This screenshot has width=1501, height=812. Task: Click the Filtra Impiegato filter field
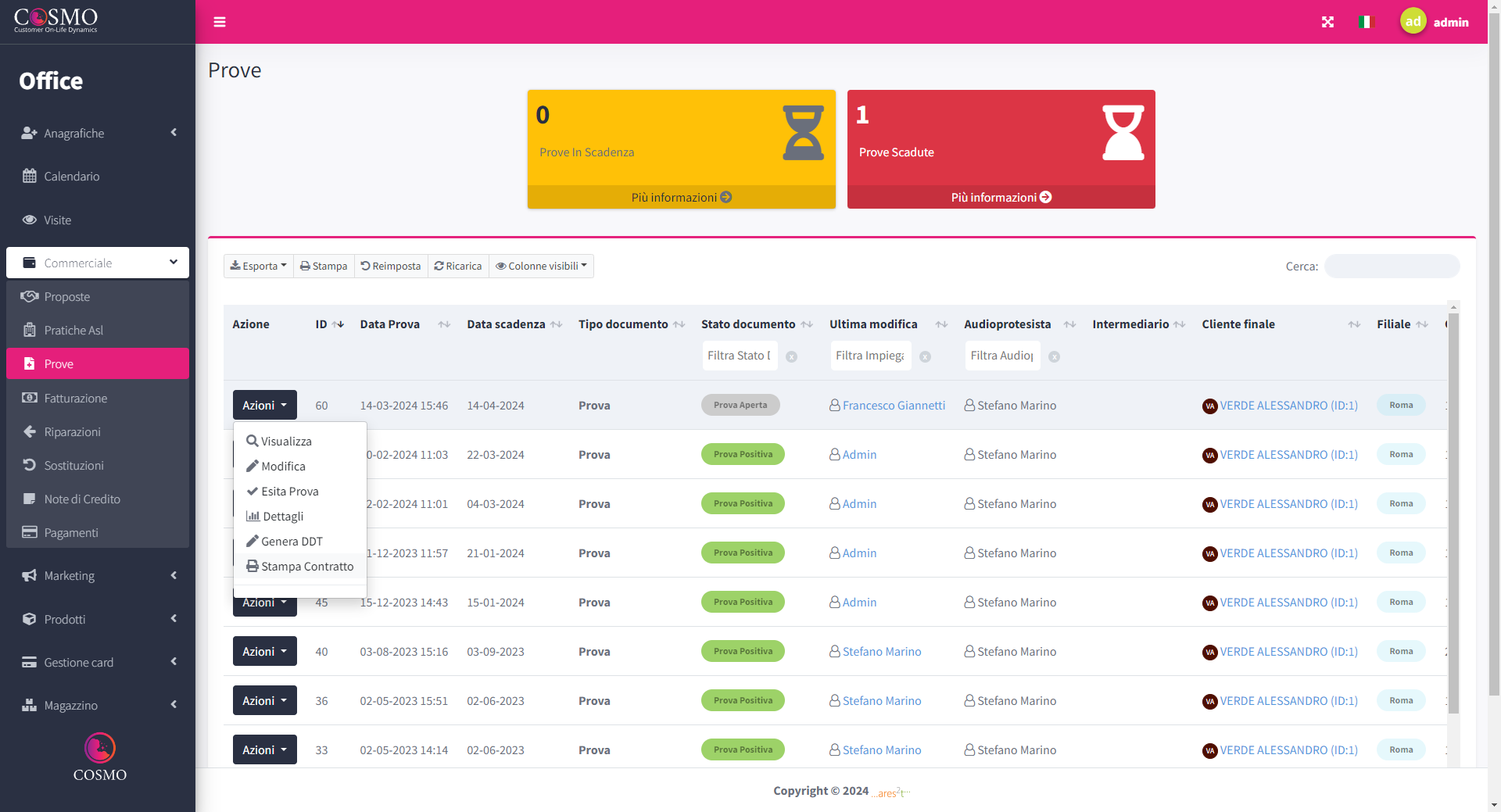tap(870, 356)
